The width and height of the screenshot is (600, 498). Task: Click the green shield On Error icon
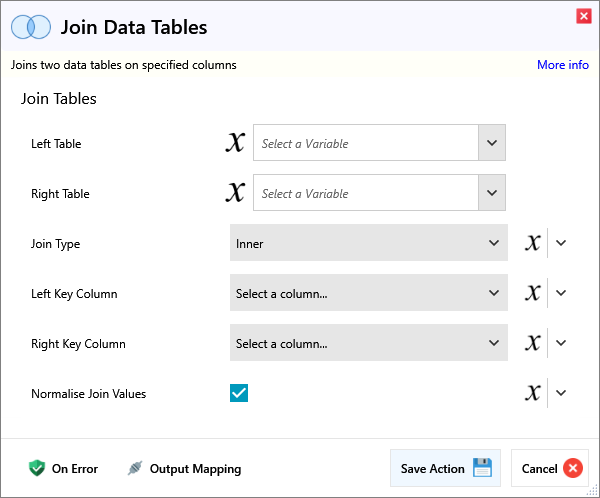click(x=37, y=468)
